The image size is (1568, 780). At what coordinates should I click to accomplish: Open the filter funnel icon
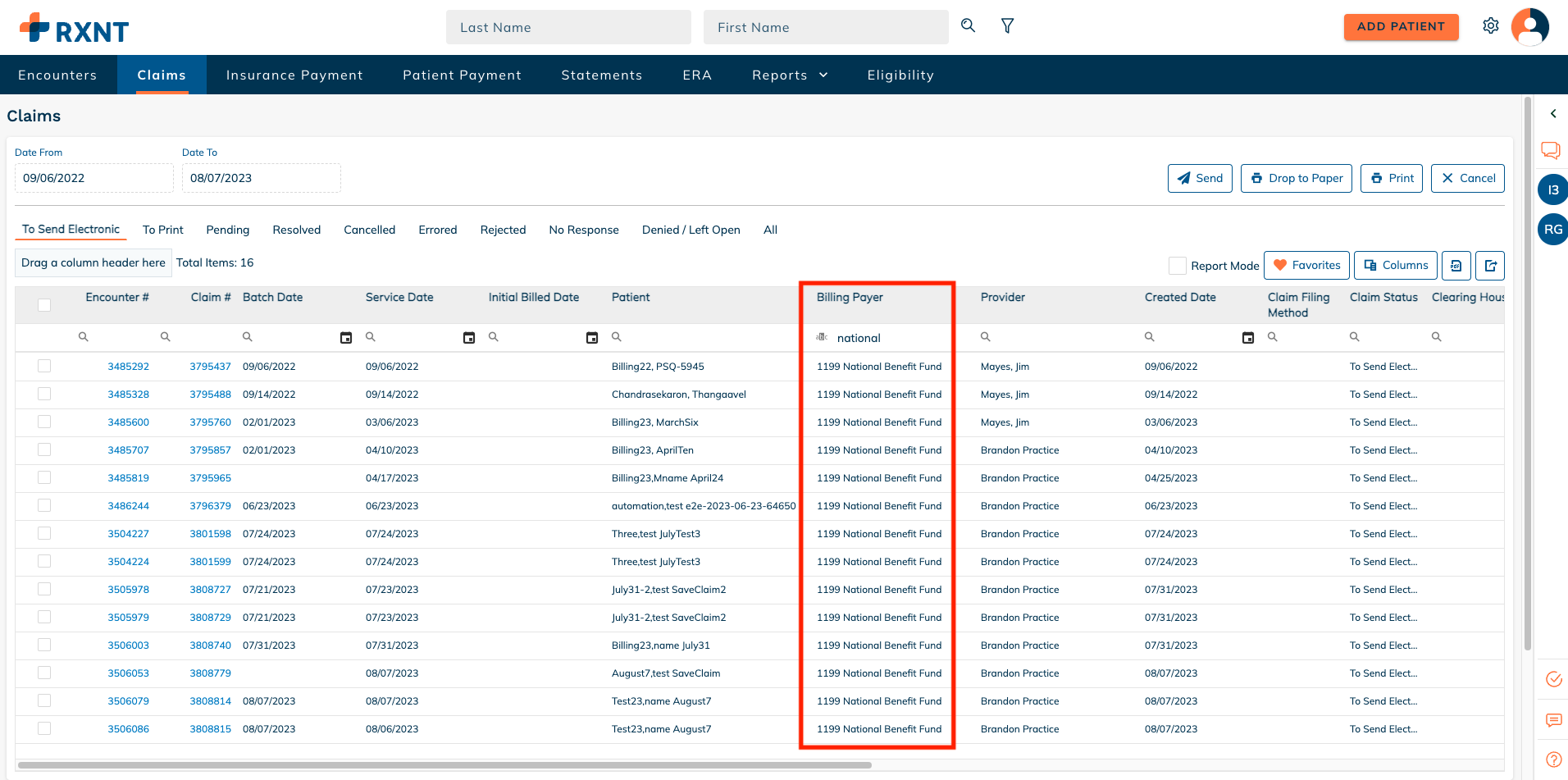click(1007, 26)
